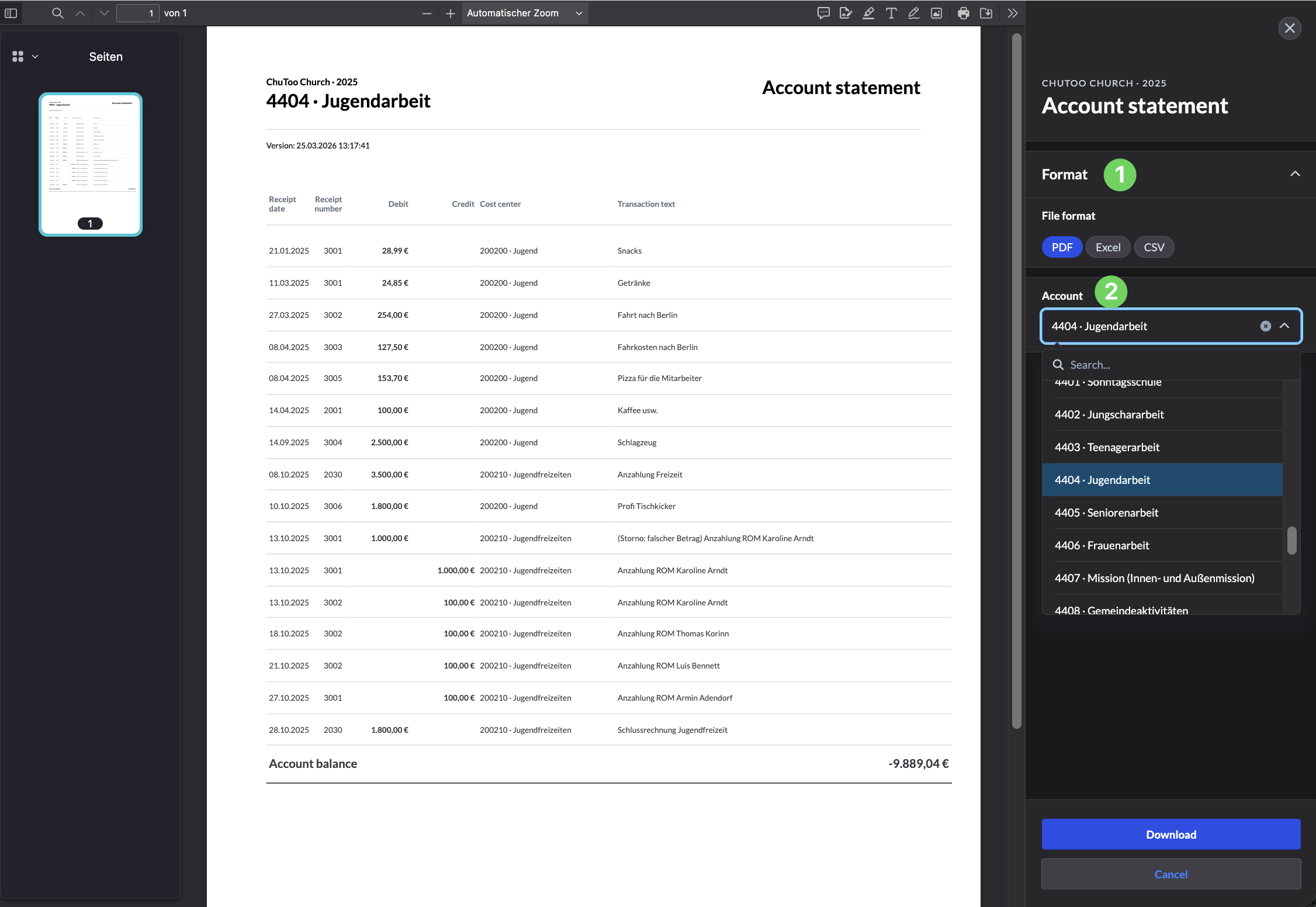
Task: Select Excel file format option
Action: [x=1107, y=247]
